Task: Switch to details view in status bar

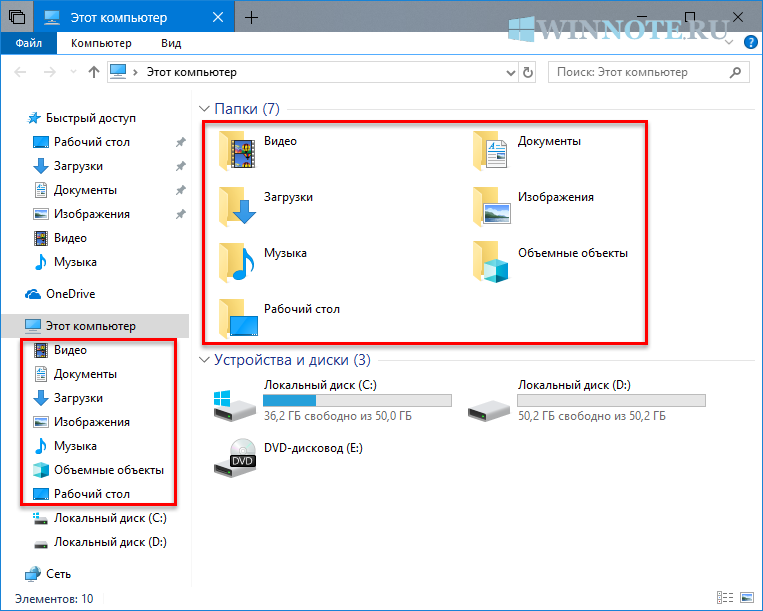Action: 725,597
